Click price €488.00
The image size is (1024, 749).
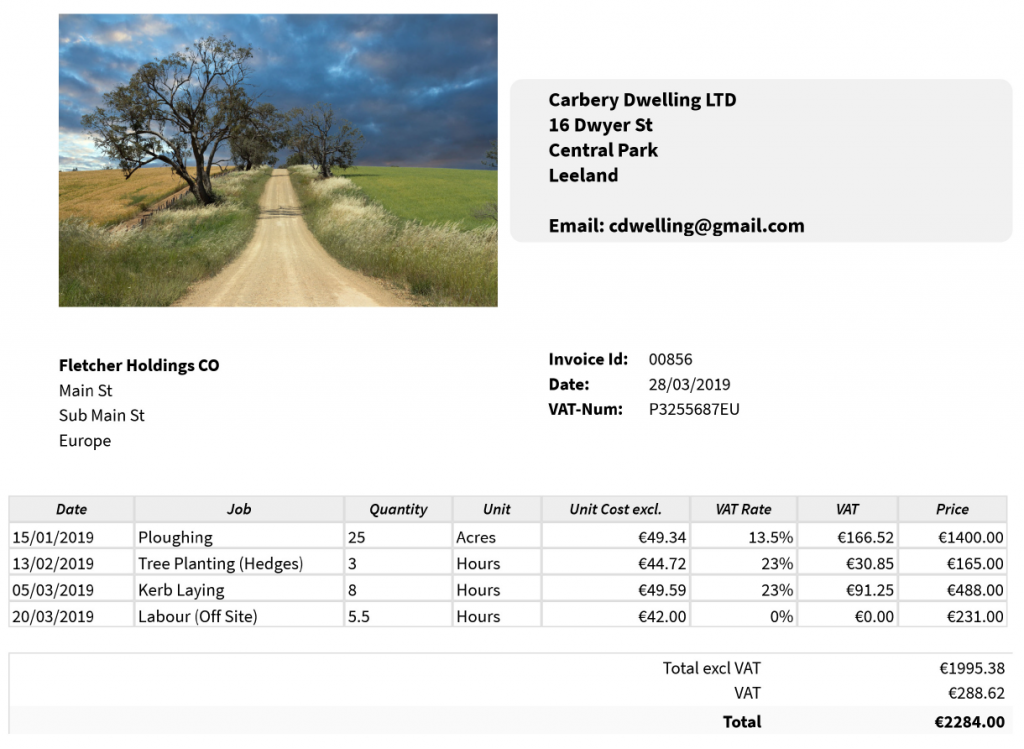[x=952, y=590]
